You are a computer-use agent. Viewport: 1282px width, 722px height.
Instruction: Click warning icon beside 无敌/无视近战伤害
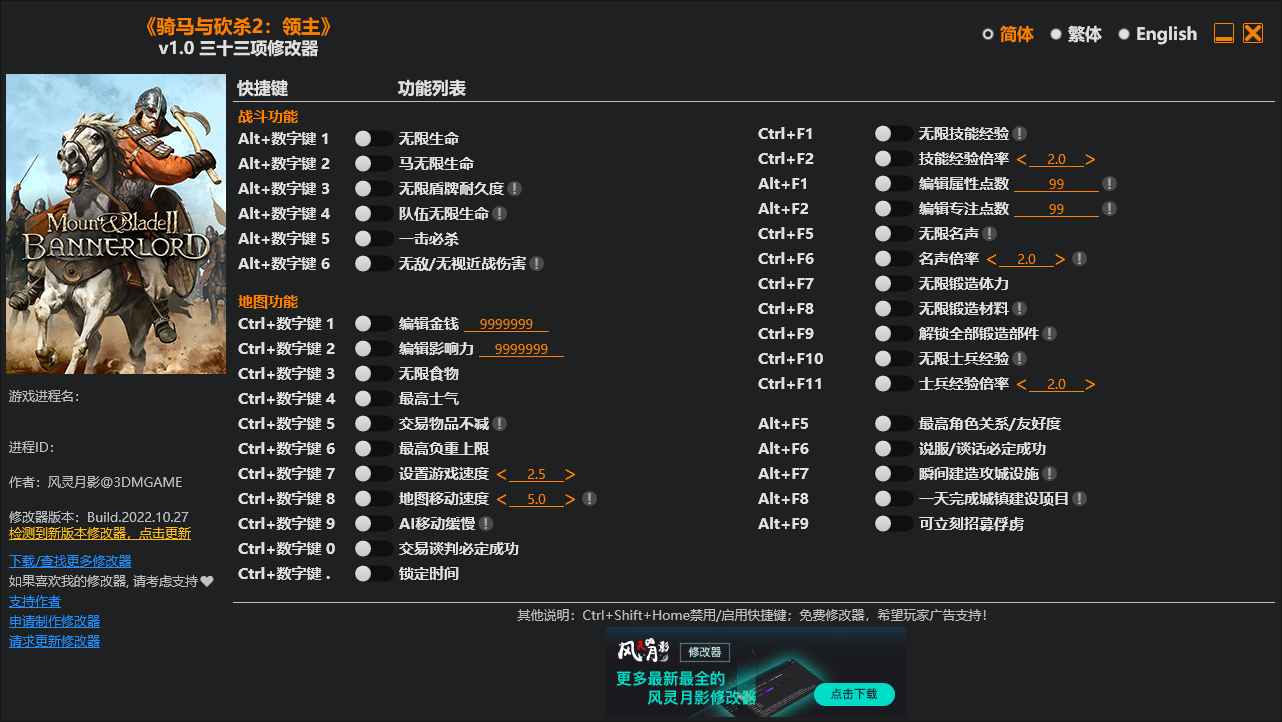[x=538, y=263]
